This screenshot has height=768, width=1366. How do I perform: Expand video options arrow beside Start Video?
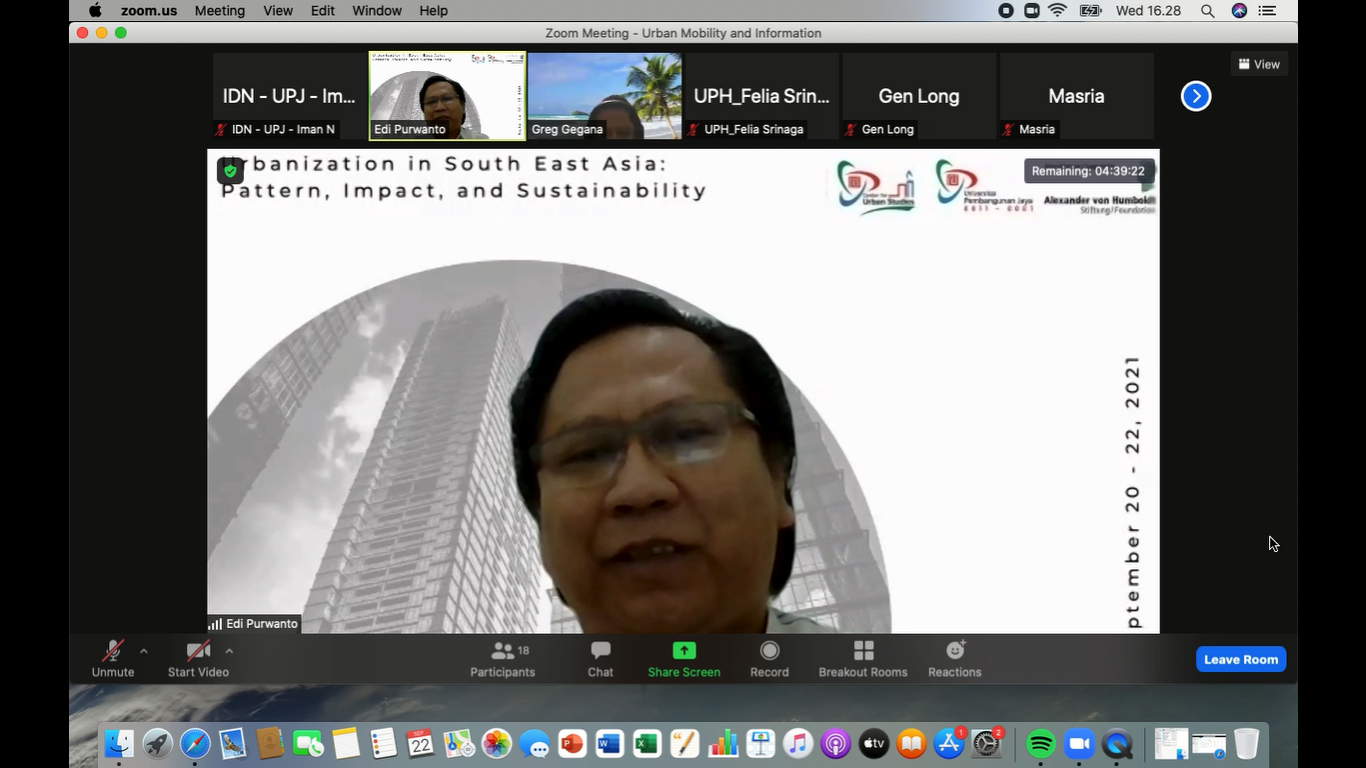pos(229,651)
